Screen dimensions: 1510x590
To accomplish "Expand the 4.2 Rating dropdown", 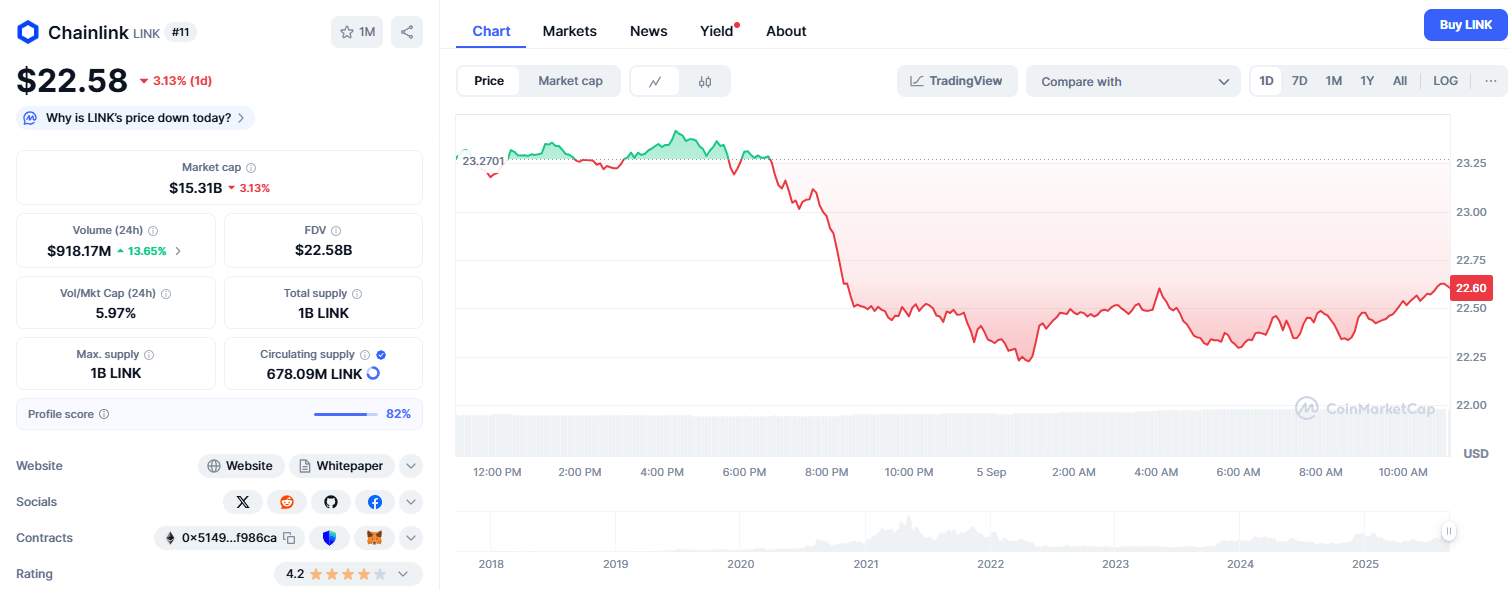I will (348, 574).
